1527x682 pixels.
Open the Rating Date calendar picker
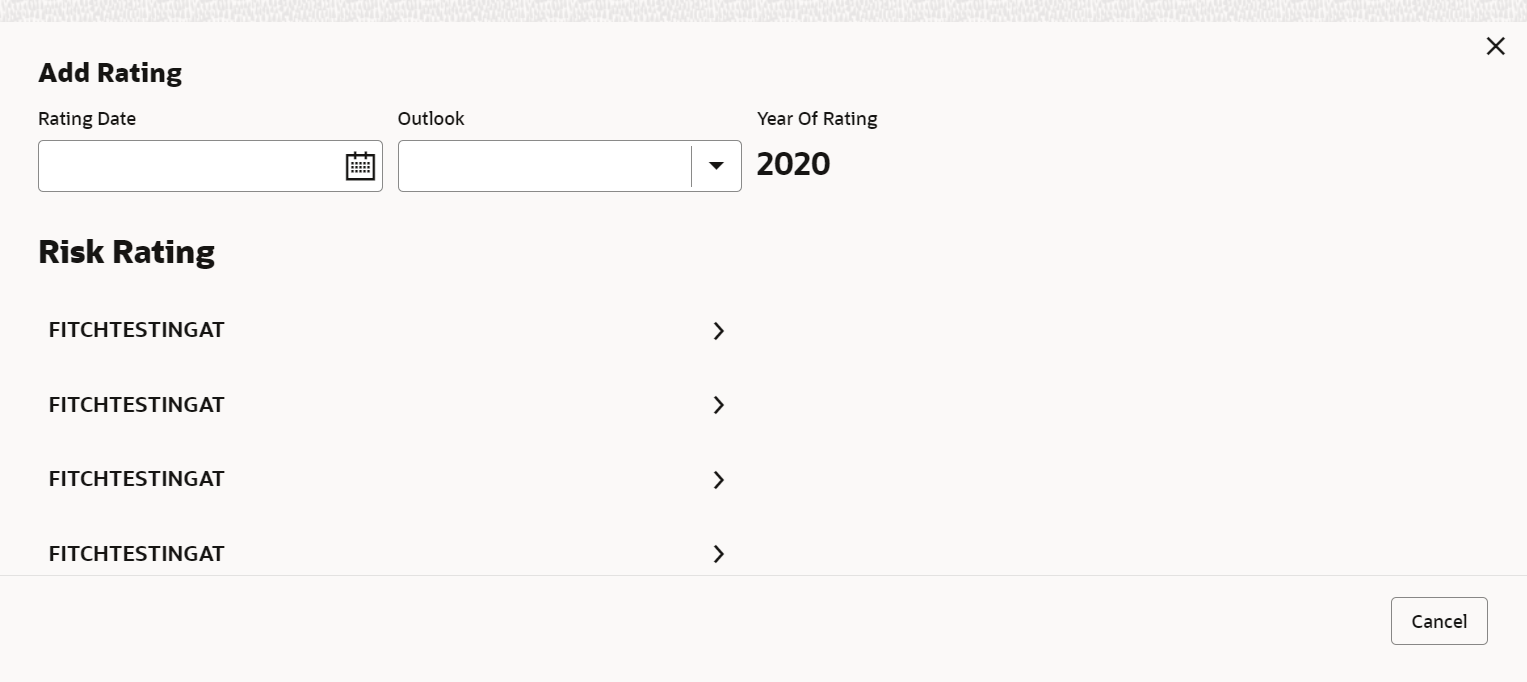(360, 166)
